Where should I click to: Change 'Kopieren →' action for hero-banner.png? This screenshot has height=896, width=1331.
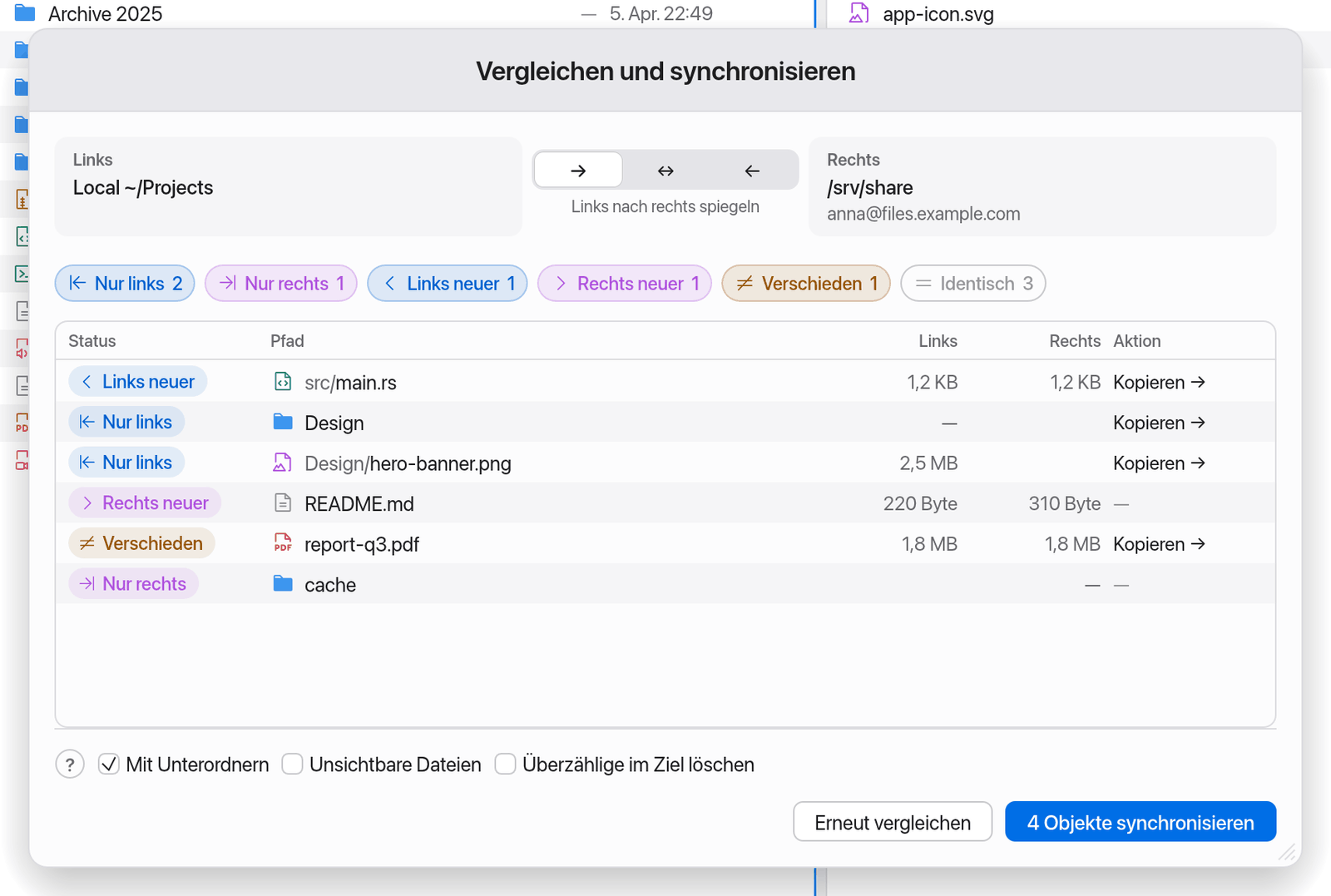tap(1160, 463)
